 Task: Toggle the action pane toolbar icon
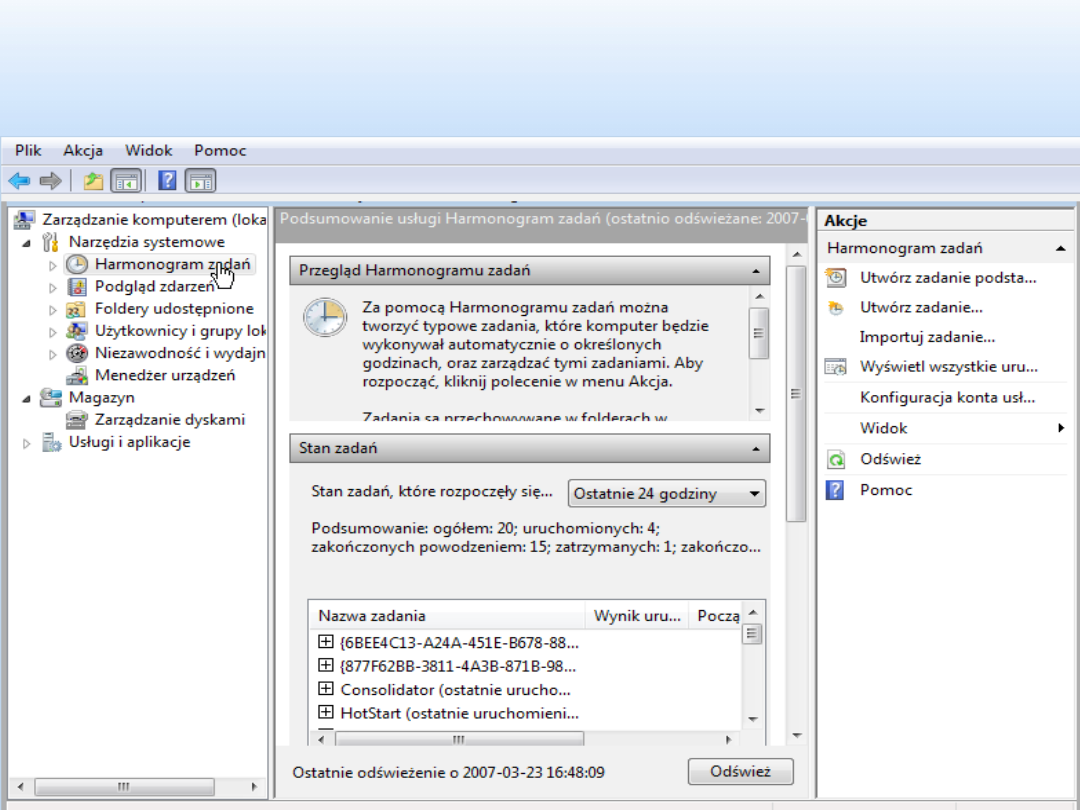(201, 181)
